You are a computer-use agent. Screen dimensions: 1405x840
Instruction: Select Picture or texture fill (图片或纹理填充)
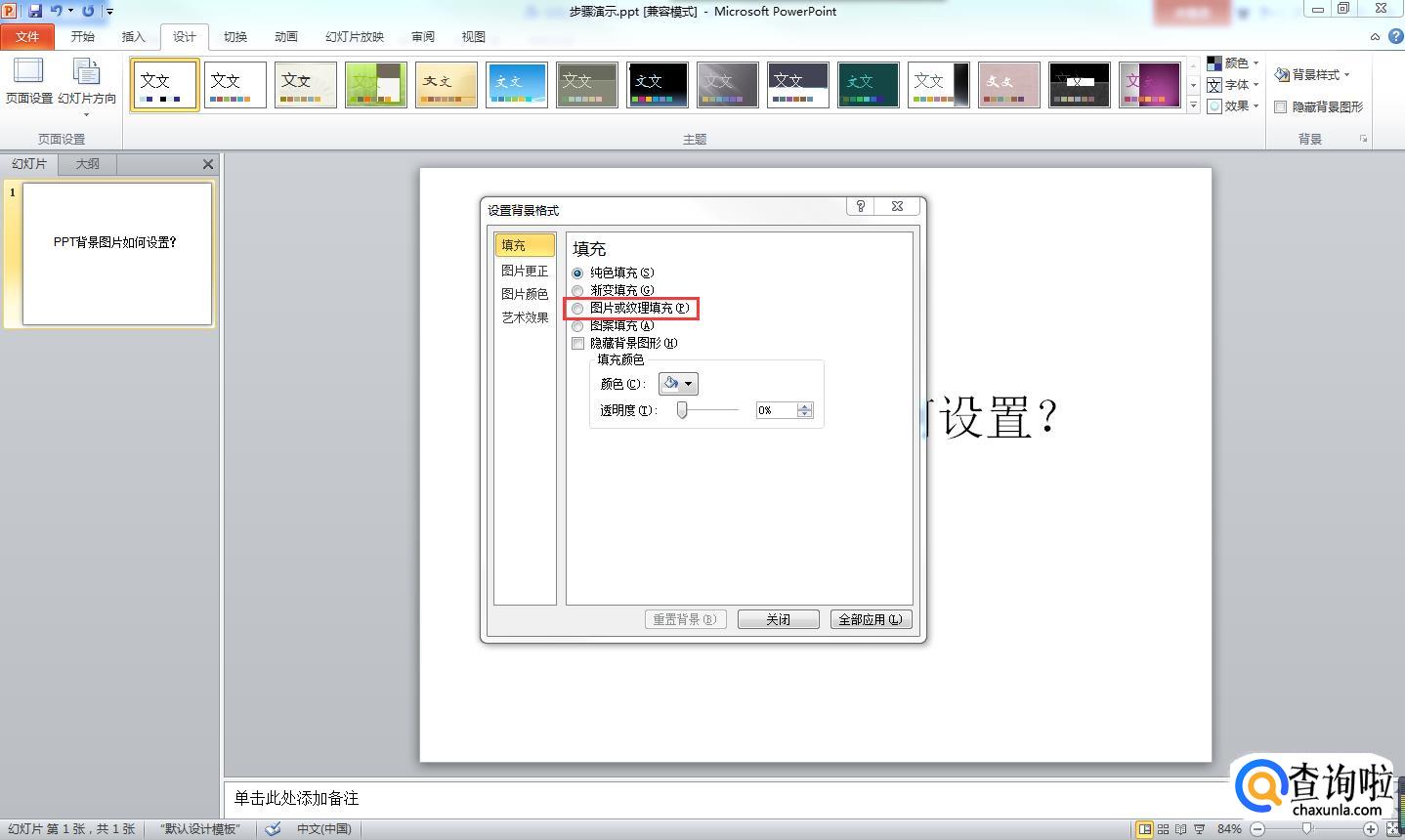578,309
